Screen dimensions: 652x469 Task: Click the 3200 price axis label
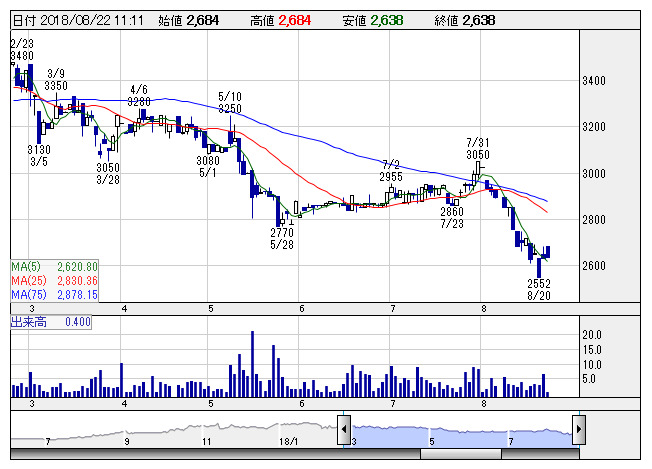click(x=594, y=127)
